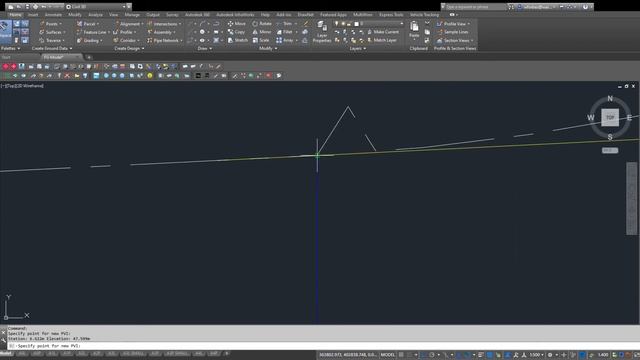Expand the Modify panel title
640x360 pixels.
point(268,48)
